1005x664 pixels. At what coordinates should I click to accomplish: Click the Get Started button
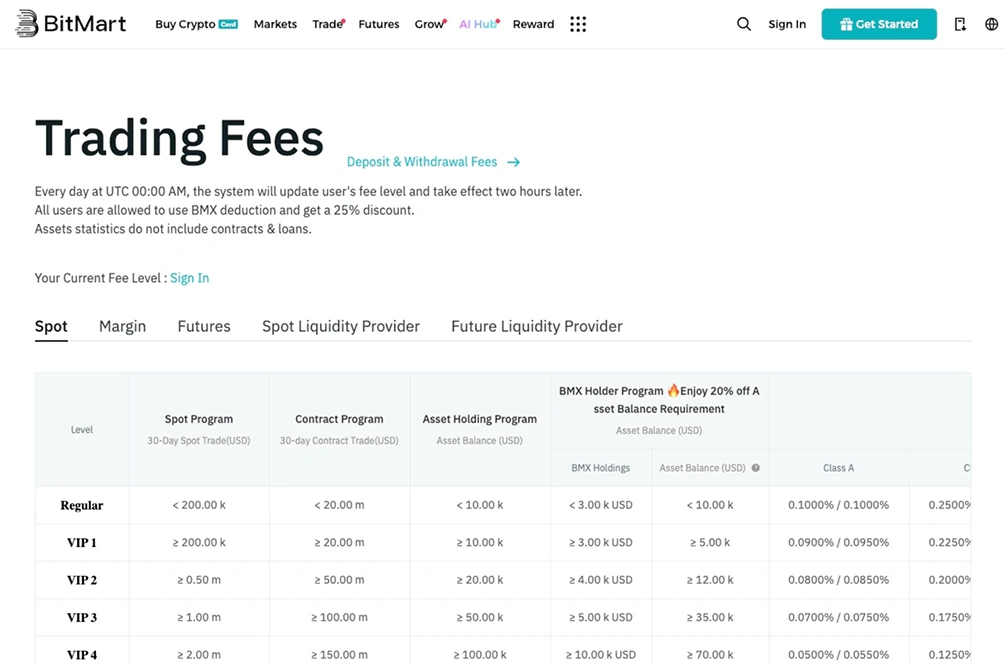point(879,23)
